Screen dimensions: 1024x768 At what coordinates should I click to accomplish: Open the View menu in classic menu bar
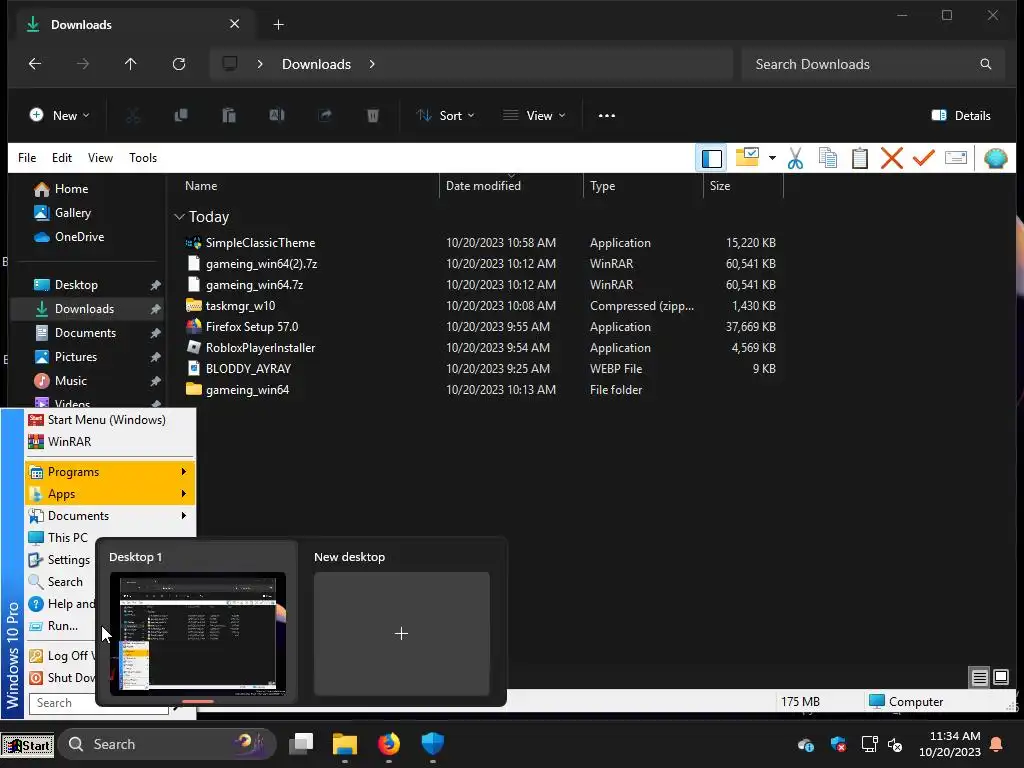pos(101,158)
